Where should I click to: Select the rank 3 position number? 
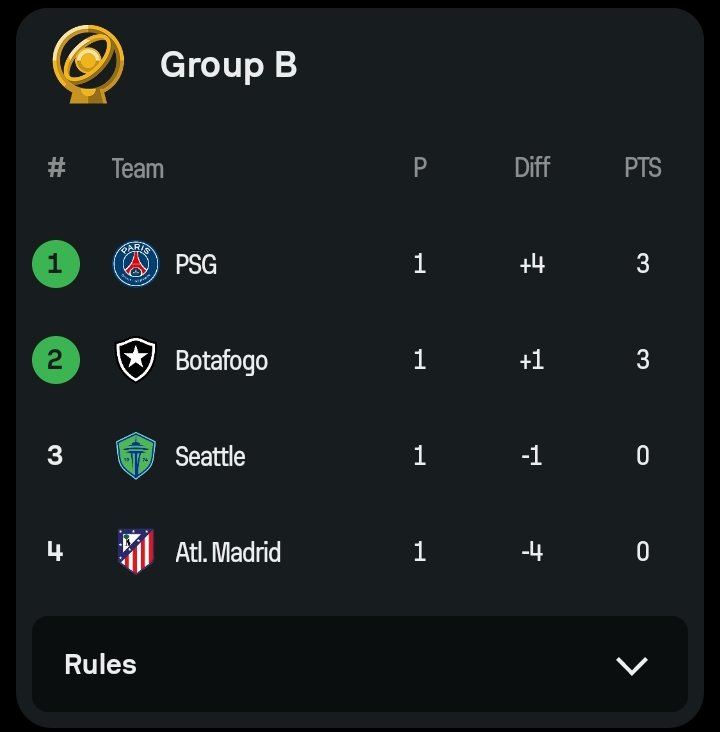tap(55, 456)
